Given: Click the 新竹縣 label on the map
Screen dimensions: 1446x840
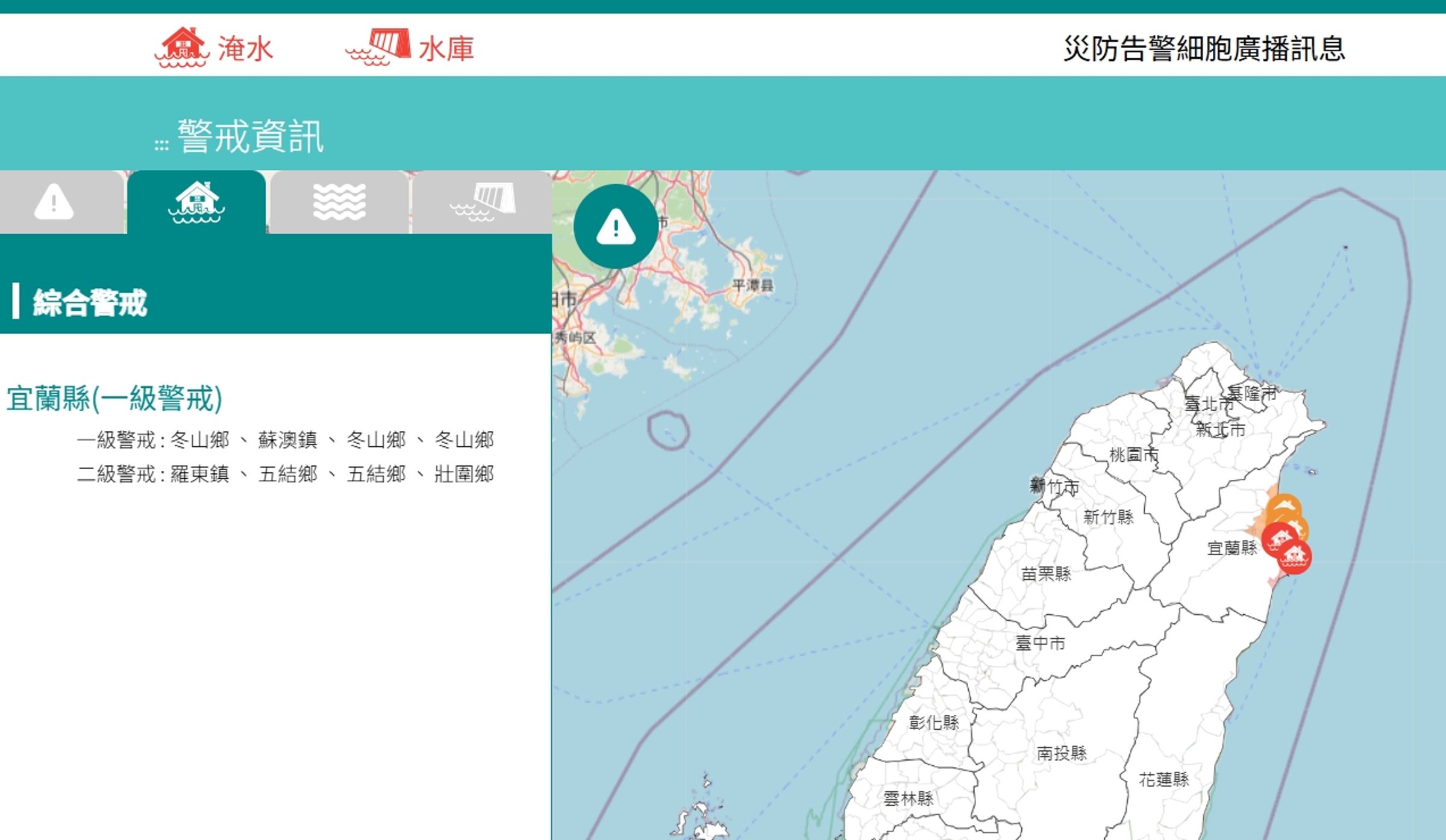Looking at the screenshot, I should [x=1109, y=517].
